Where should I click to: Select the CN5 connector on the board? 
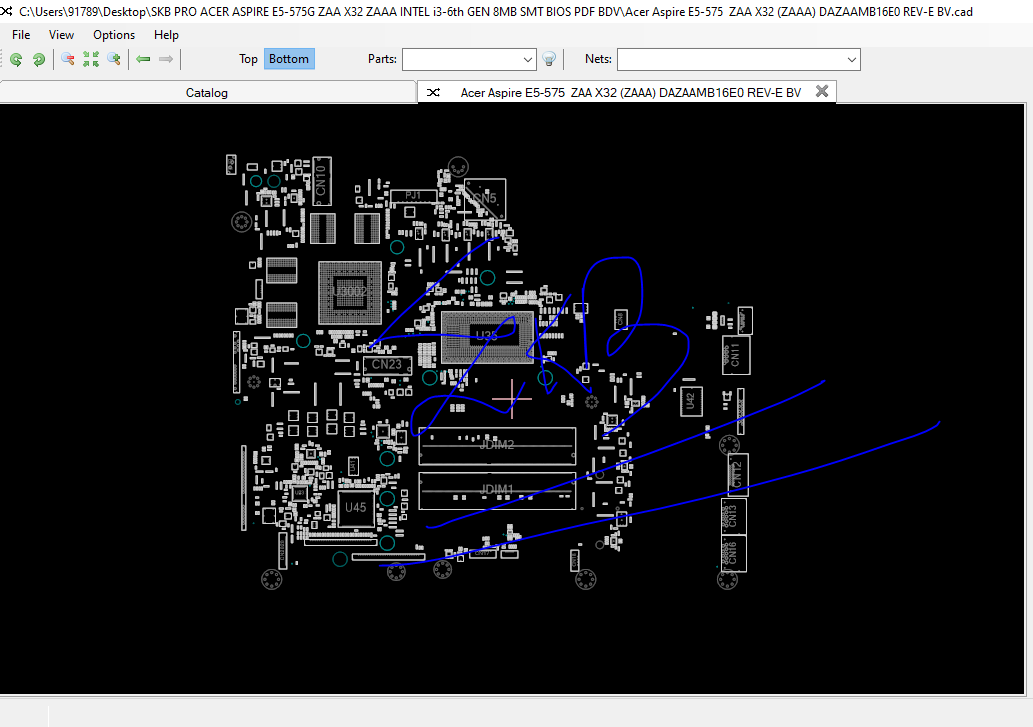point(485,198)
